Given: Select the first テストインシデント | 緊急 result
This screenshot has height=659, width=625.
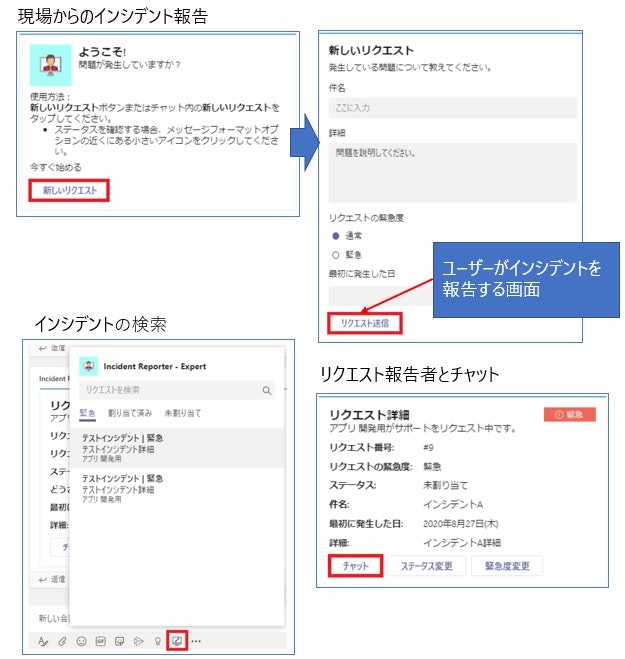Looking at the screenshot, I should (177, 448).
